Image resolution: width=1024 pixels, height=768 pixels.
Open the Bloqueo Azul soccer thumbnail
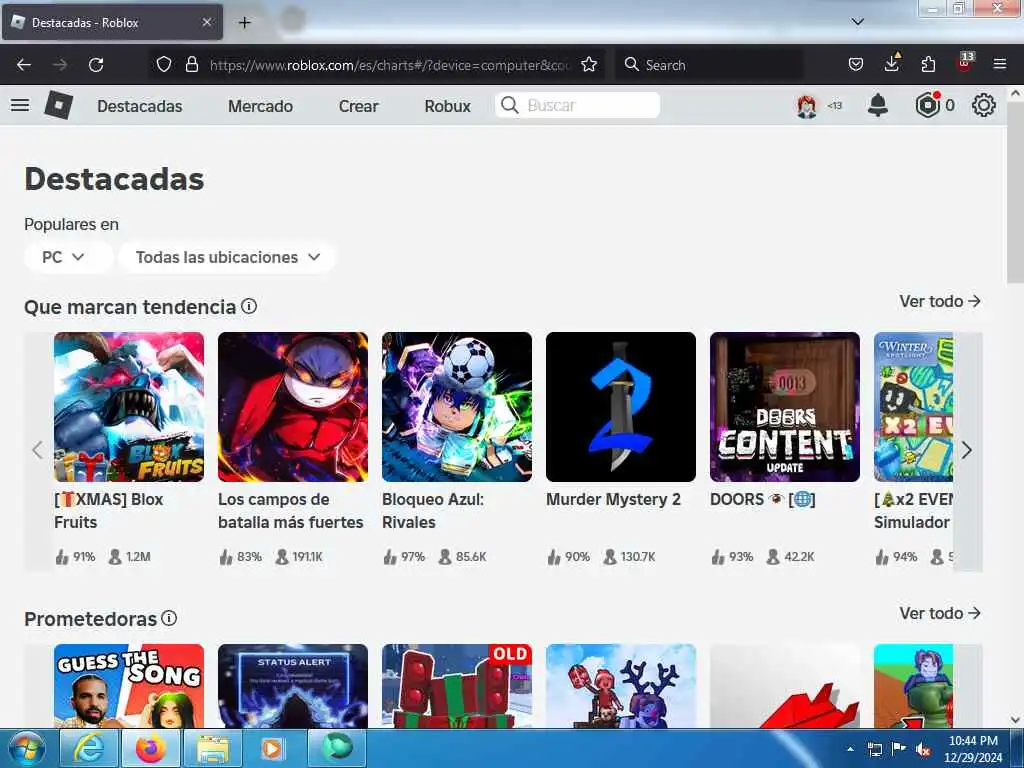456,407
